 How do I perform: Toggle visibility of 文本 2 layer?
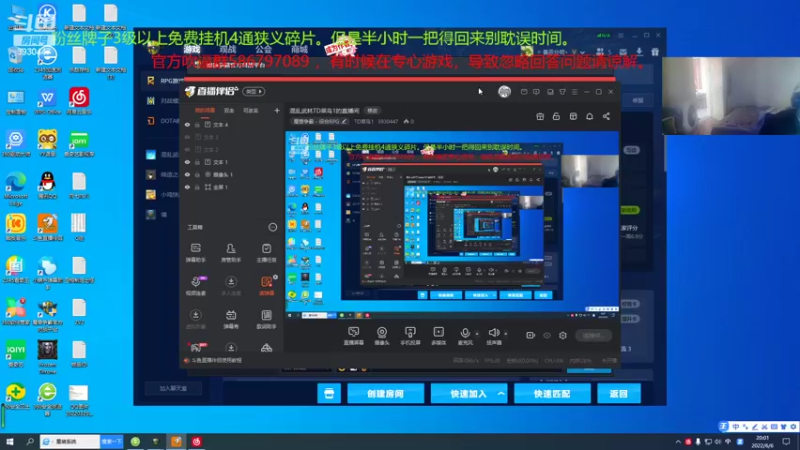tap(187, 149)
